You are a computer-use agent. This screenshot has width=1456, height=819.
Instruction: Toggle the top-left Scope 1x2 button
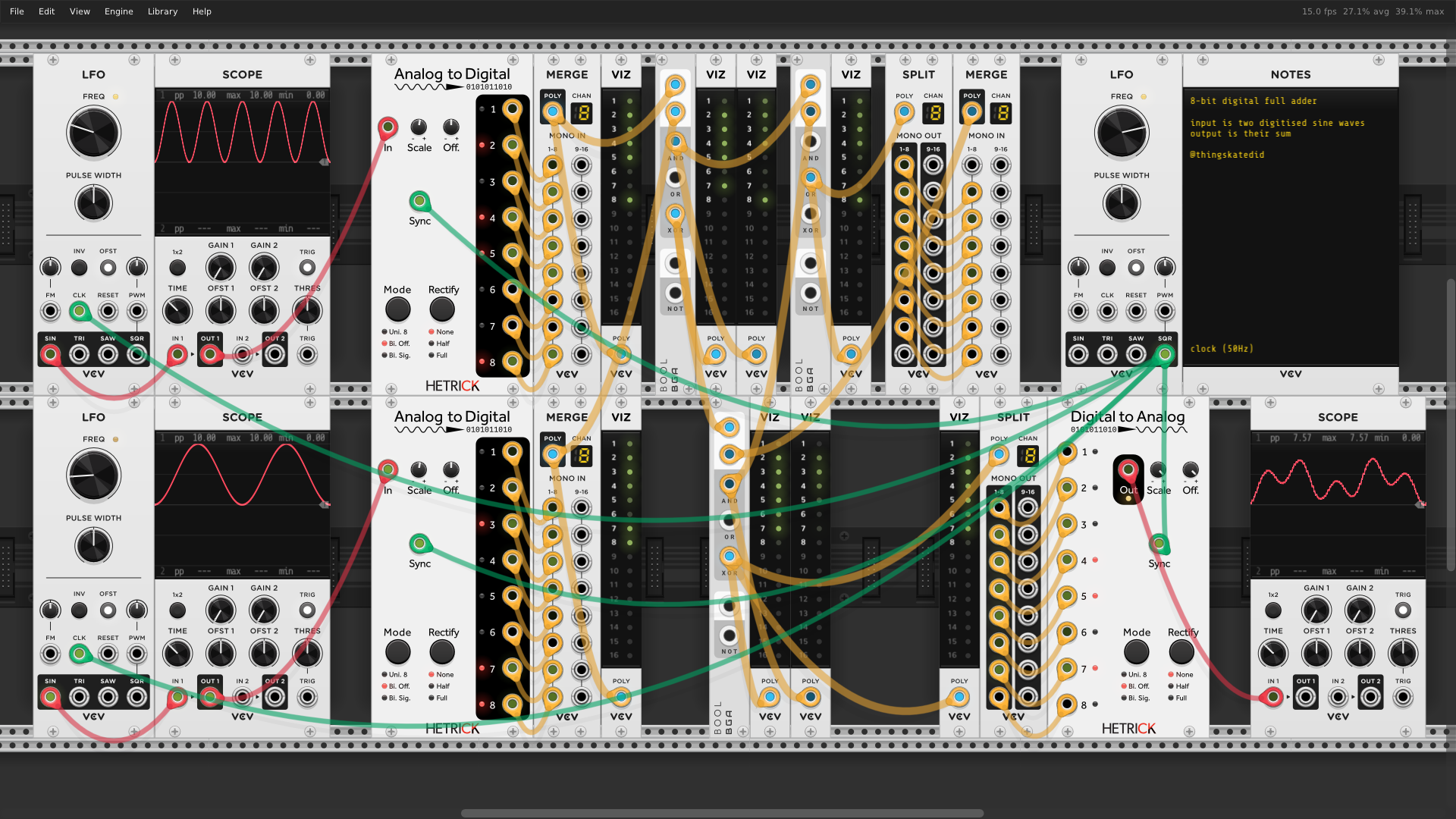(x=177, y=268)
